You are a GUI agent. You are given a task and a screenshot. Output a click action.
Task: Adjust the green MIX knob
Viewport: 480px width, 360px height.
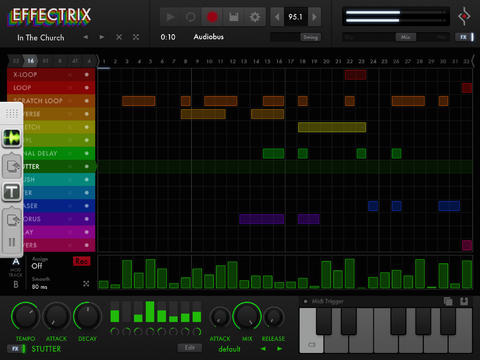point(247,317)
